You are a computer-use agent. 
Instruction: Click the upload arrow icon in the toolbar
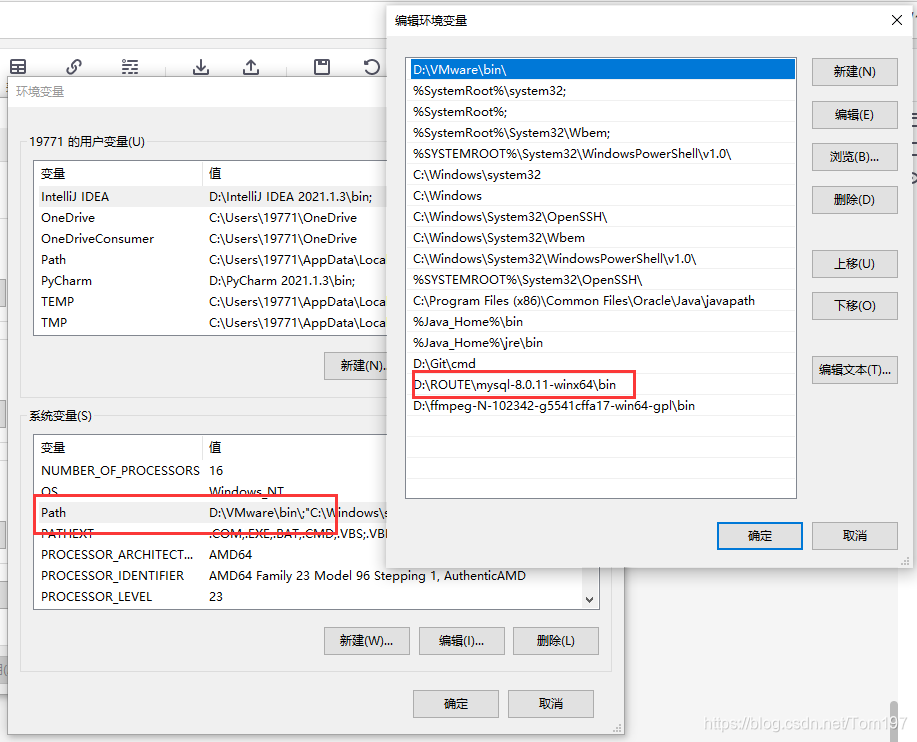(x=251, y=67)
